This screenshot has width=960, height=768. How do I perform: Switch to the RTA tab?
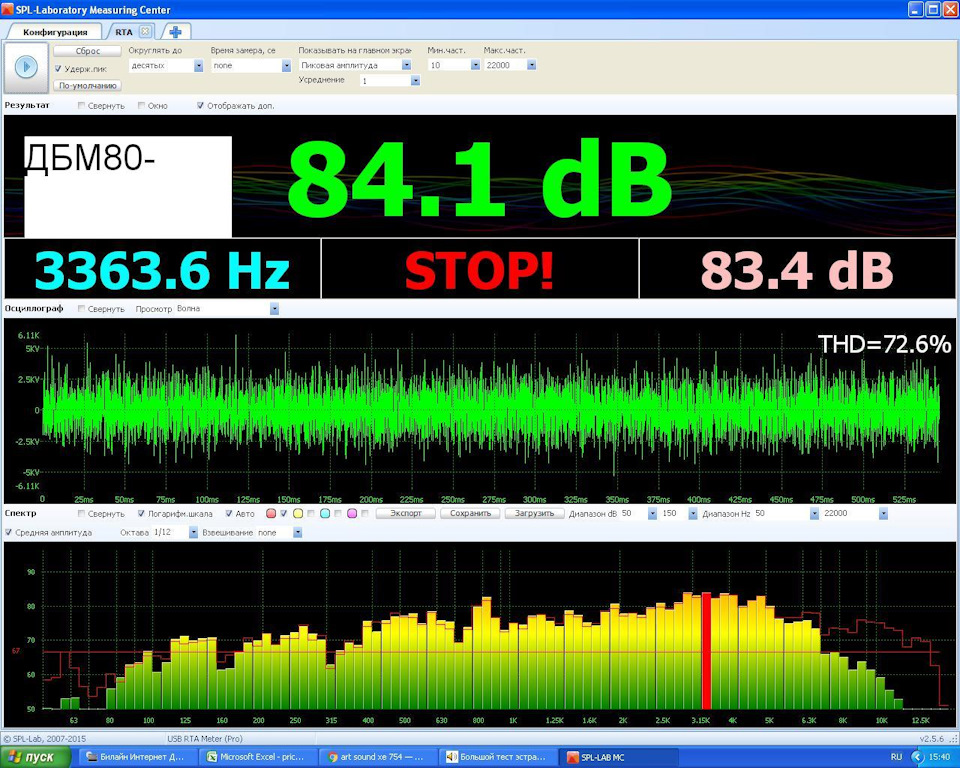[x=124, y=32]
